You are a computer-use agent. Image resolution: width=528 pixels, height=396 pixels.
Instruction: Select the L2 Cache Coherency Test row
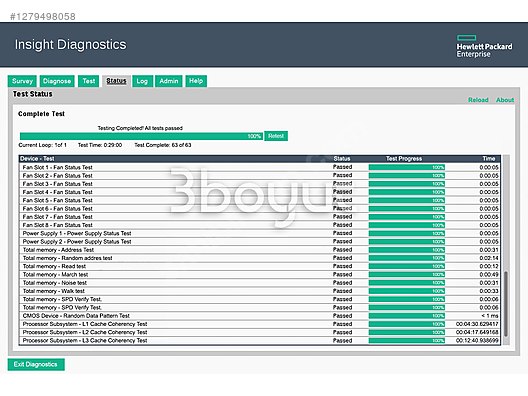click(259, 332)
